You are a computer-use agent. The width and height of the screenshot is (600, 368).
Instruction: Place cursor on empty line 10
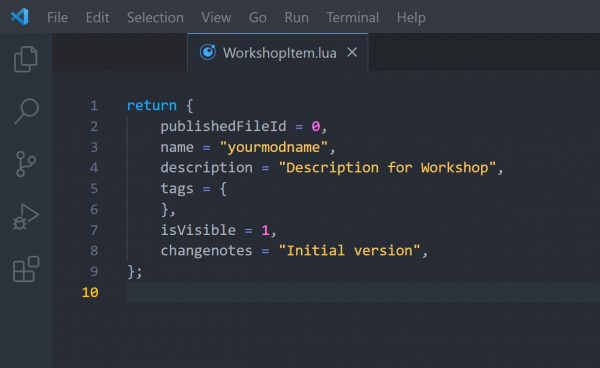(363, 292)
